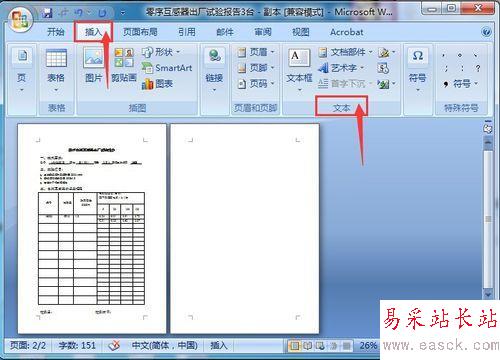
Task: Switch to draft view
Action: [x=347, y=346]
